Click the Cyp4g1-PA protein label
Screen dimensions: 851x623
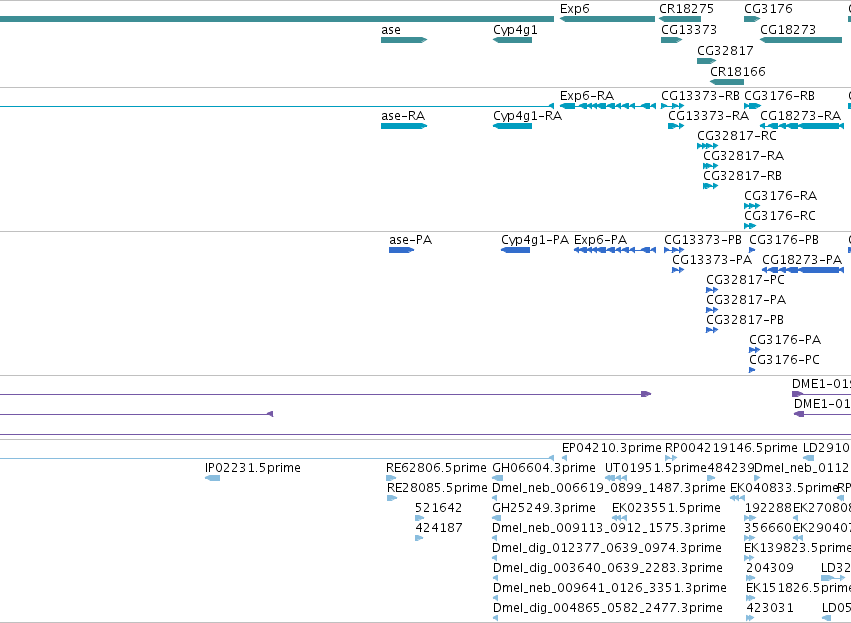tap(535, 240)
